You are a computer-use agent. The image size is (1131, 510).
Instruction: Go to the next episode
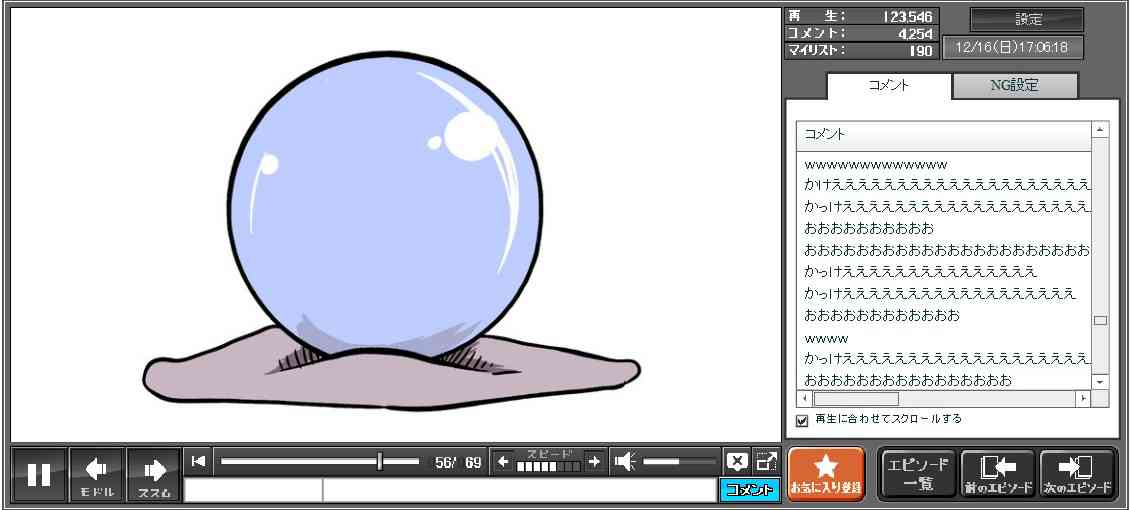click(x=1077, y=474)
